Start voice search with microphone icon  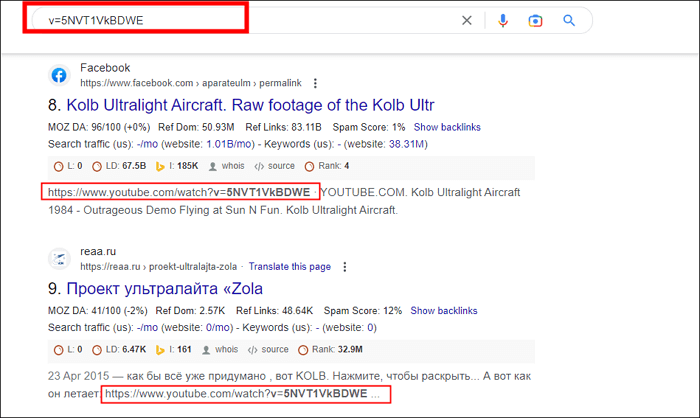coord(503,20)
